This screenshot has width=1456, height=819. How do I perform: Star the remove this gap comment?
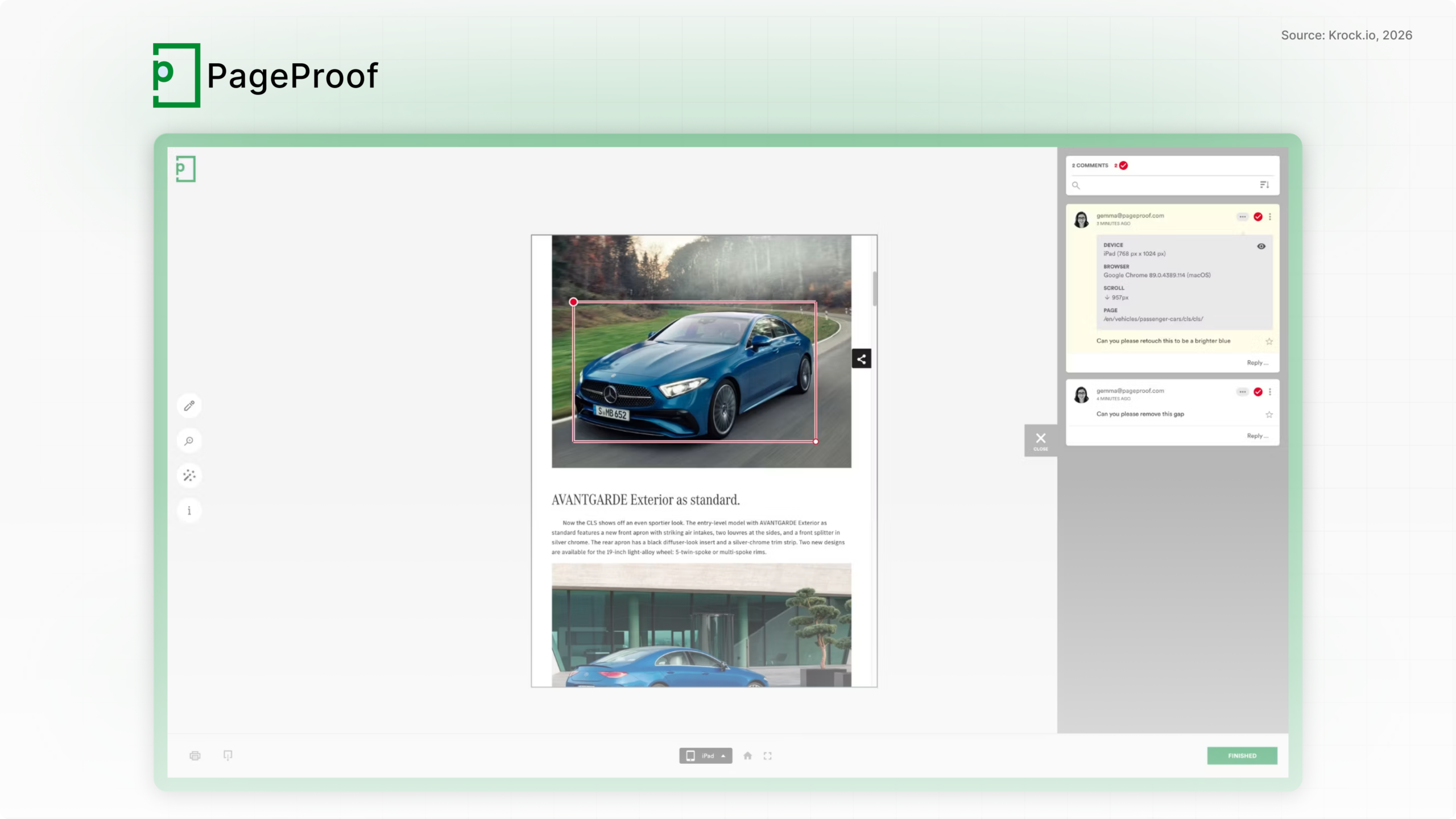click(x=1269, y=415)
